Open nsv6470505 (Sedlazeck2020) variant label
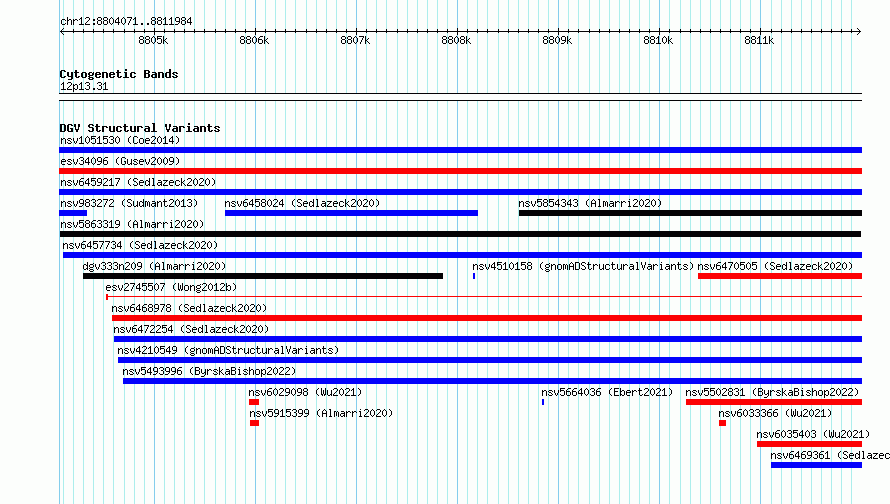Screen dimensions: 890x504 coord(775,266)
